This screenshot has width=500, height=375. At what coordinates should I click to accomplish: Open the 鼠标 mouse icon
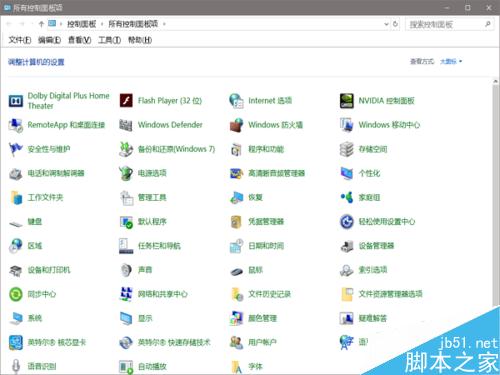pos(236,271)
